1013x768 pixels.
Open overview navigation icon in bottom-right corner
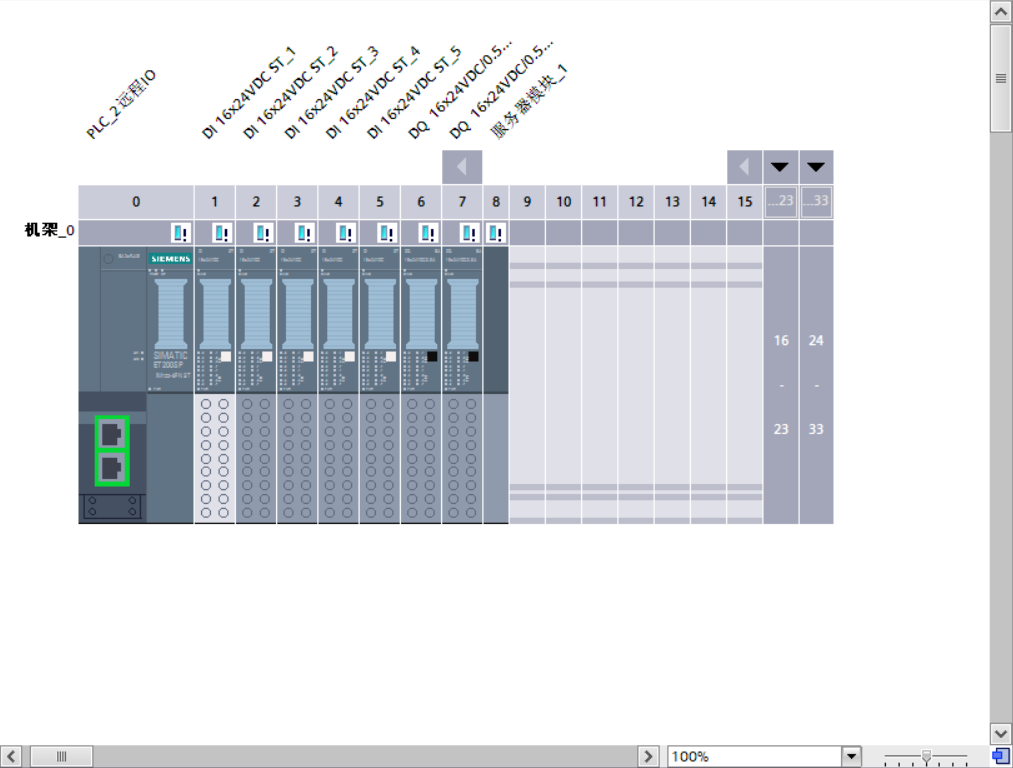(x=1000, y=756)
